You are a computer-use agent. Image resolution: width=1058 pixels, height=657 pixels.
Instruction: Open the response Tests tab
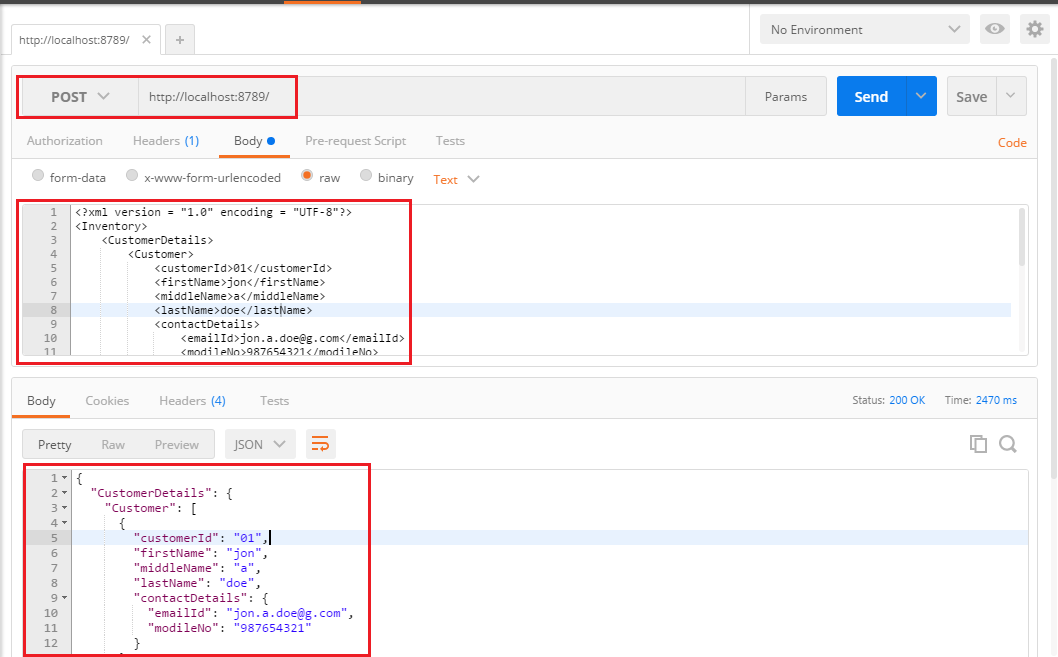pos(275,401)
